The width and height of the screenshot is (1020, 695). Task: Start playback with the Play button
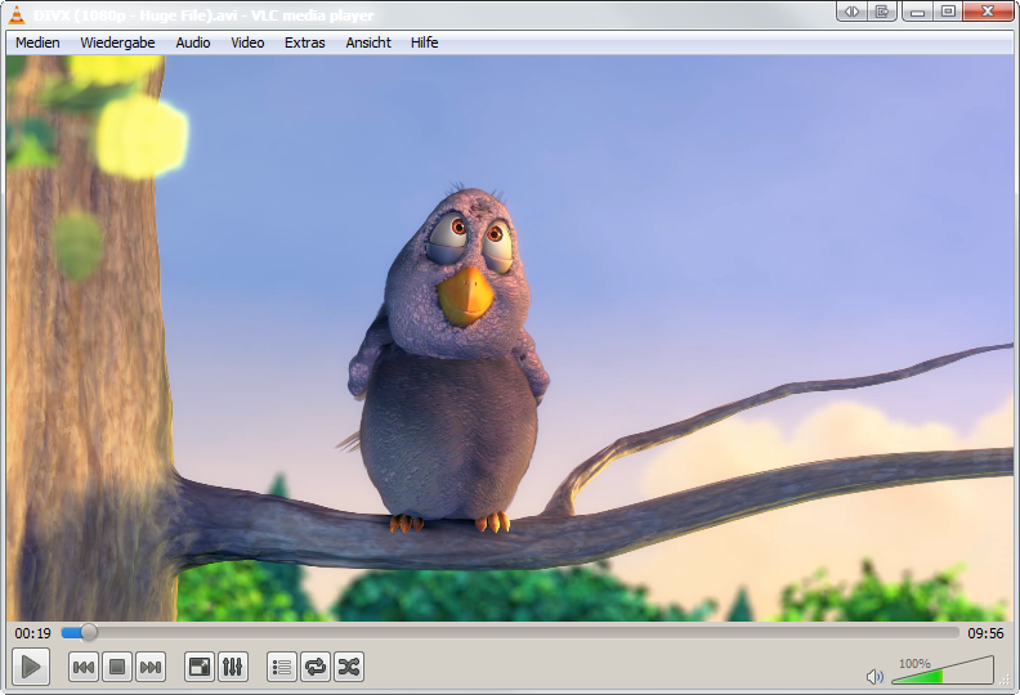coord(31,666)
